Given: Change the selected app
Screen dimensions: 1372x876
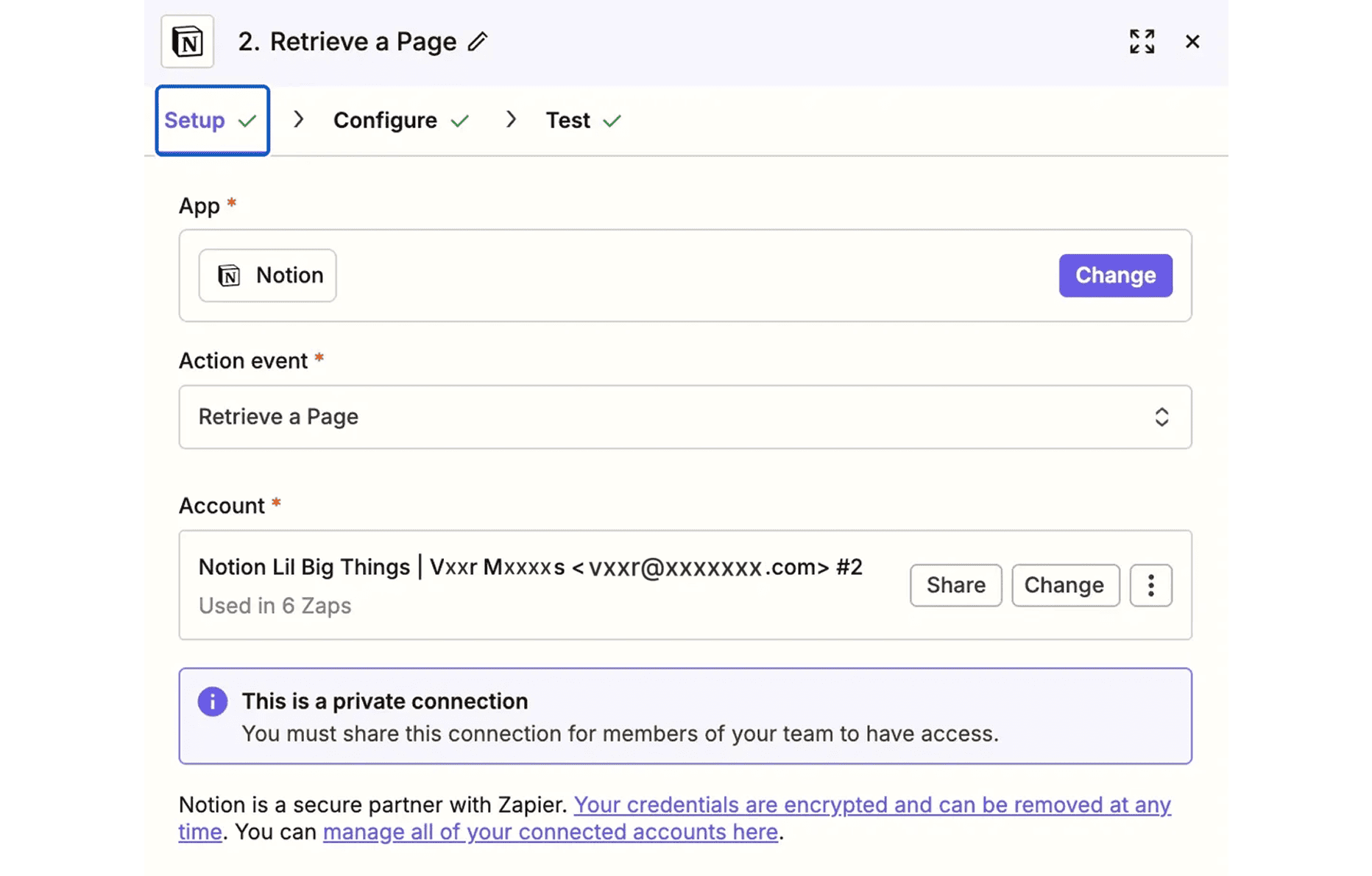Looking at the screenshot, I should [x=1115, y=275].
